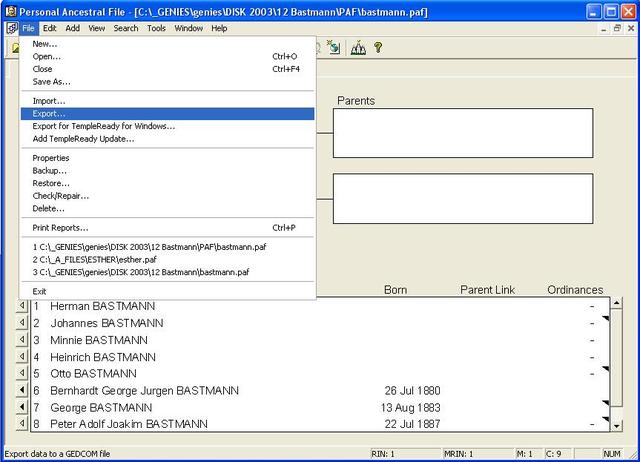The image size is (640, 462).
Task: Minimize the inner document window
Action: [x=603, y=28]
